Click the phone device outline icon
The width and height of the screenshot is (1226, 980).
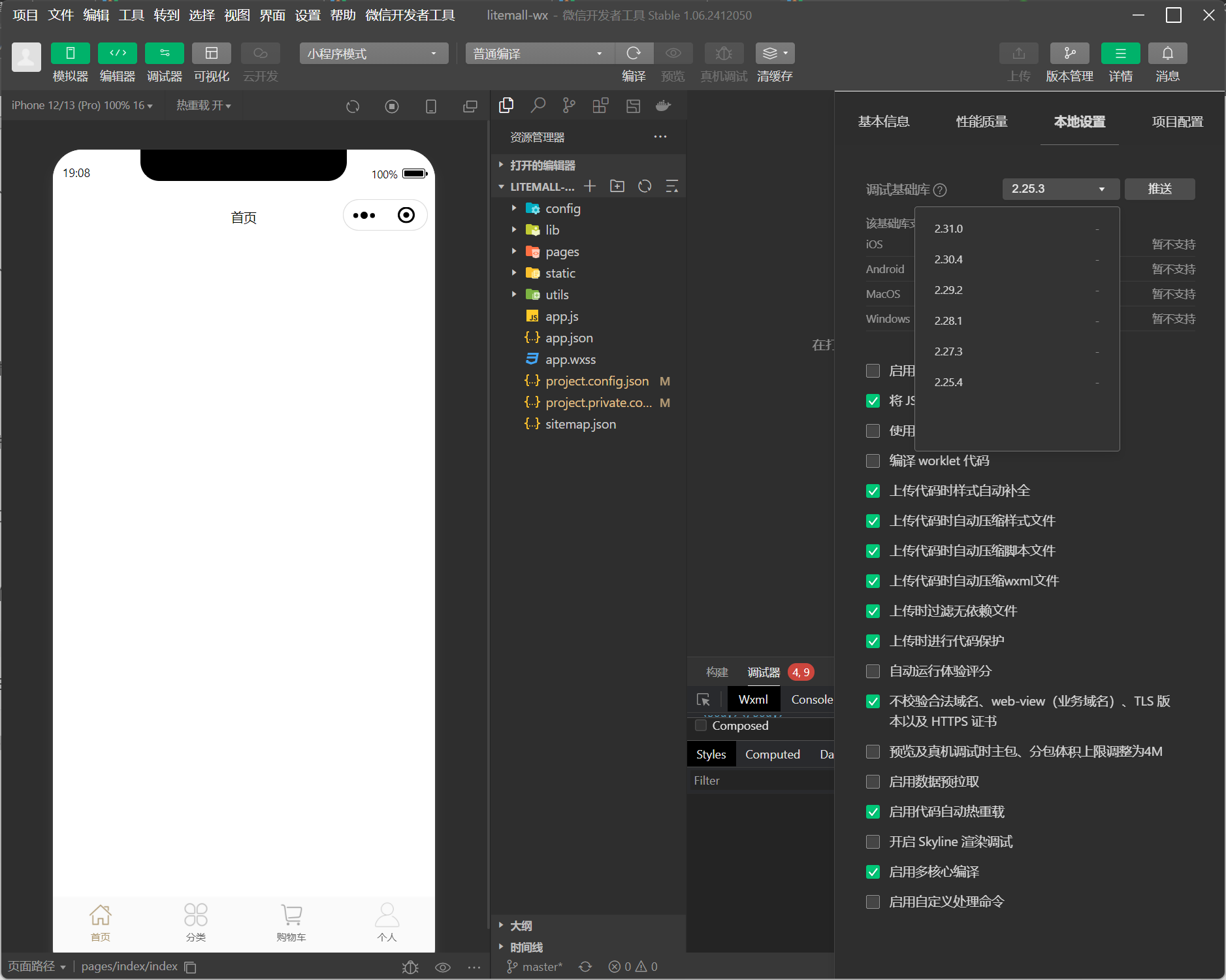(431, 106)
